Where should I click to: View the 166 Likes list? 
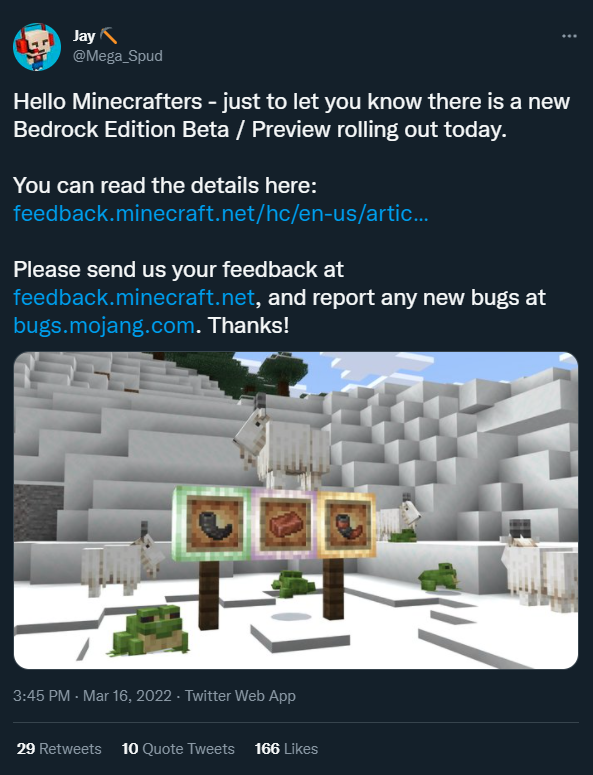[286, 749]
